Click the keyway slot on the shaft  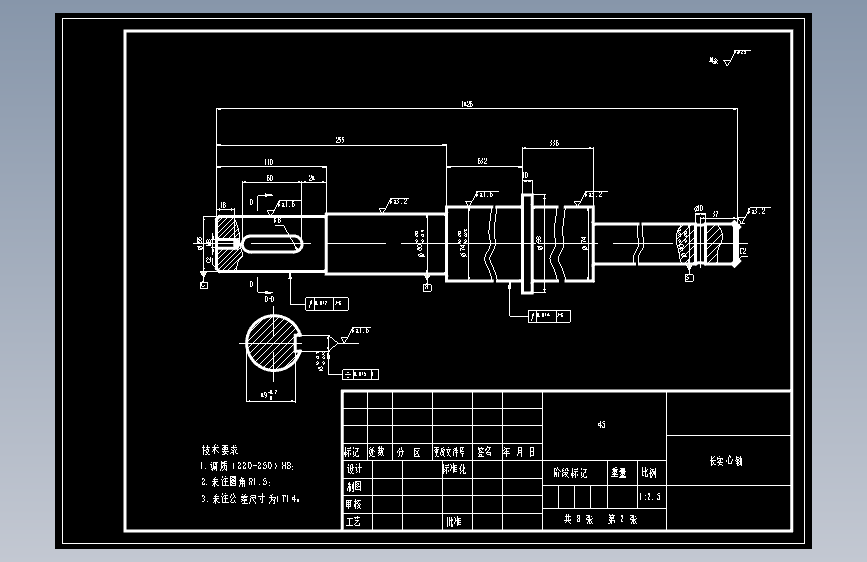[273, 244]
